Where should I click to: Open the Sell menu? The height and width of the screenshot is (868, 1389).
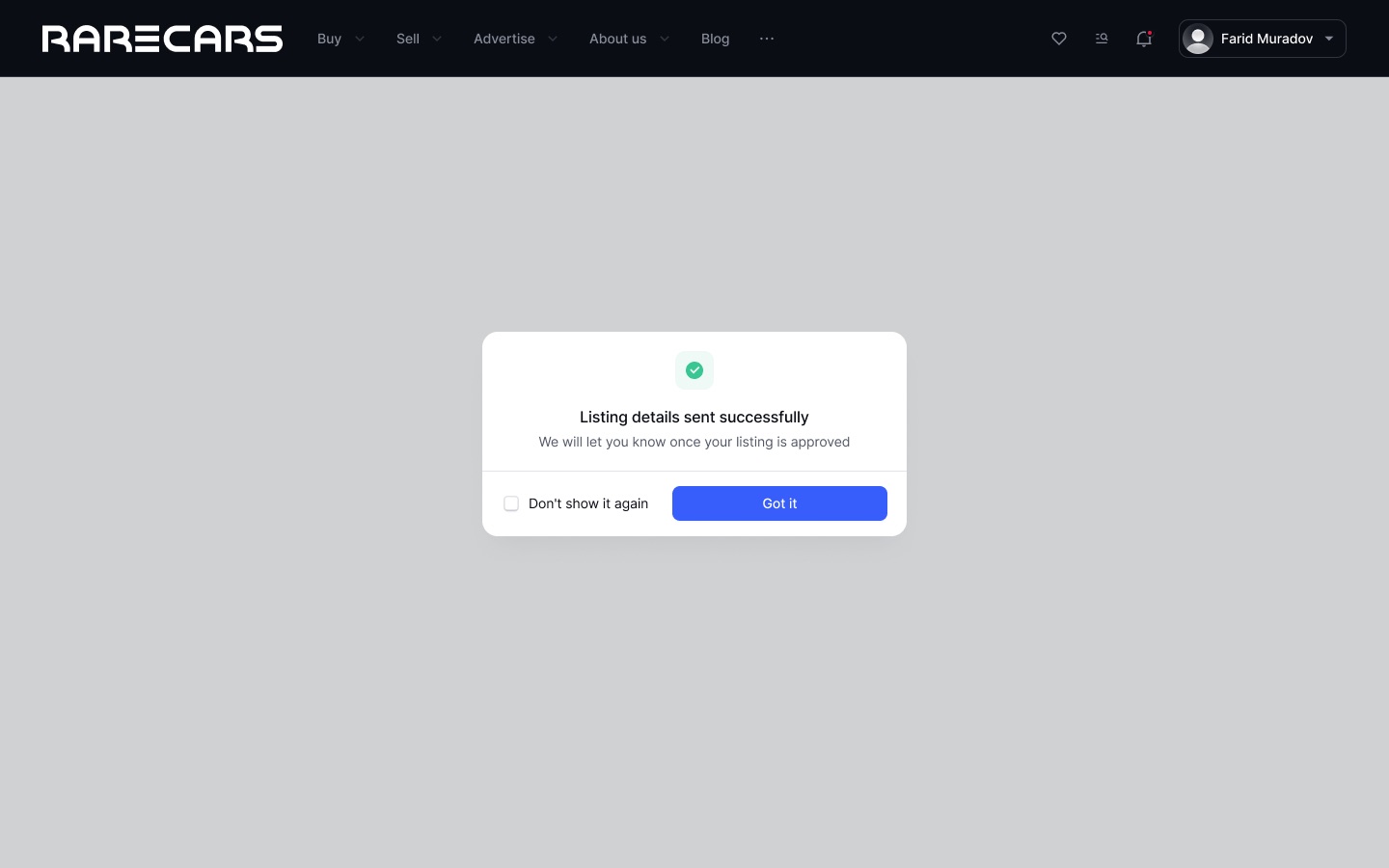(x=408, y=39)
